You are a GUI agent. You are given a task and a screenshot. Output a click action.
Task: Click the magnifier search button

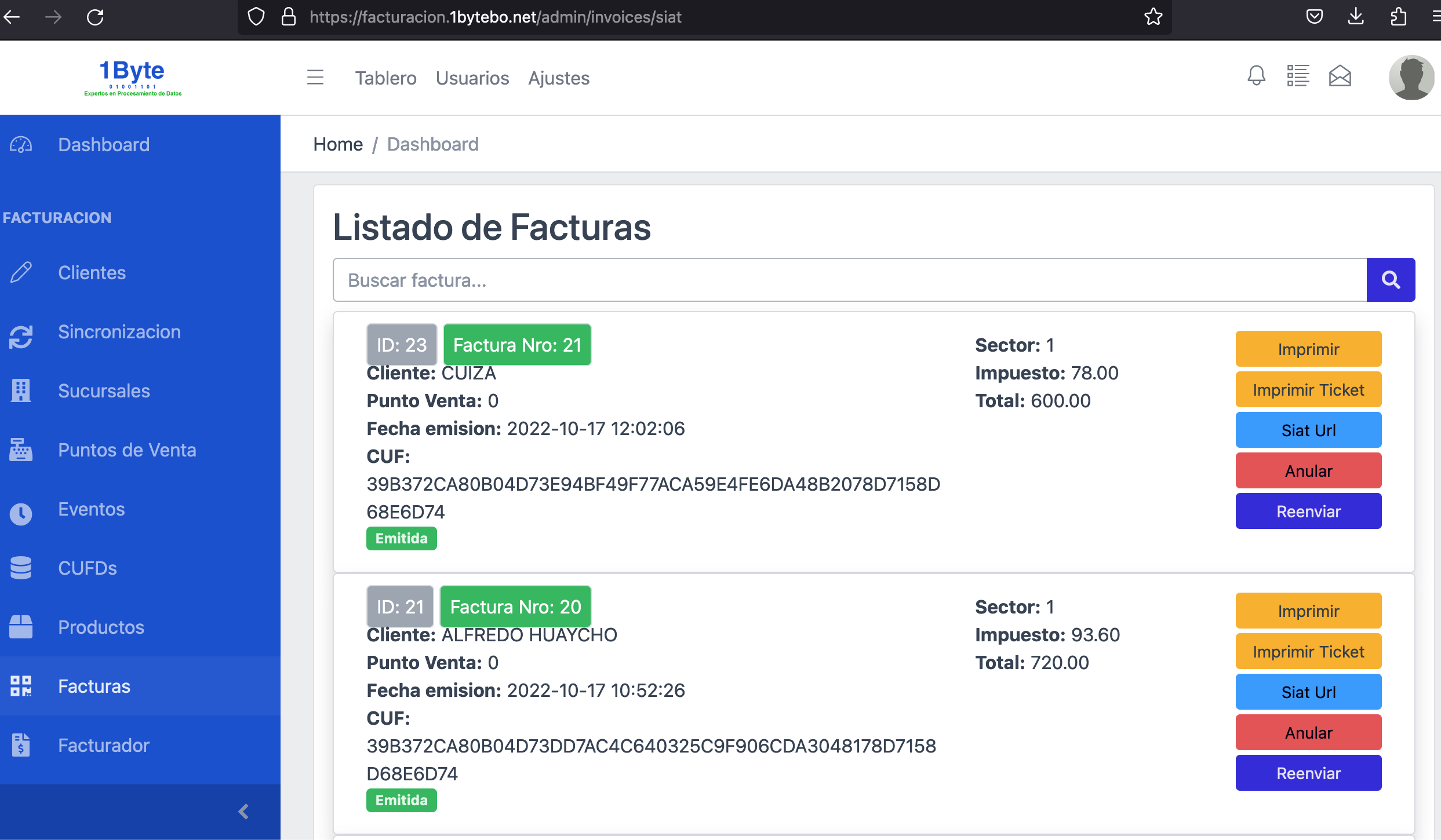pos(1391,280)
